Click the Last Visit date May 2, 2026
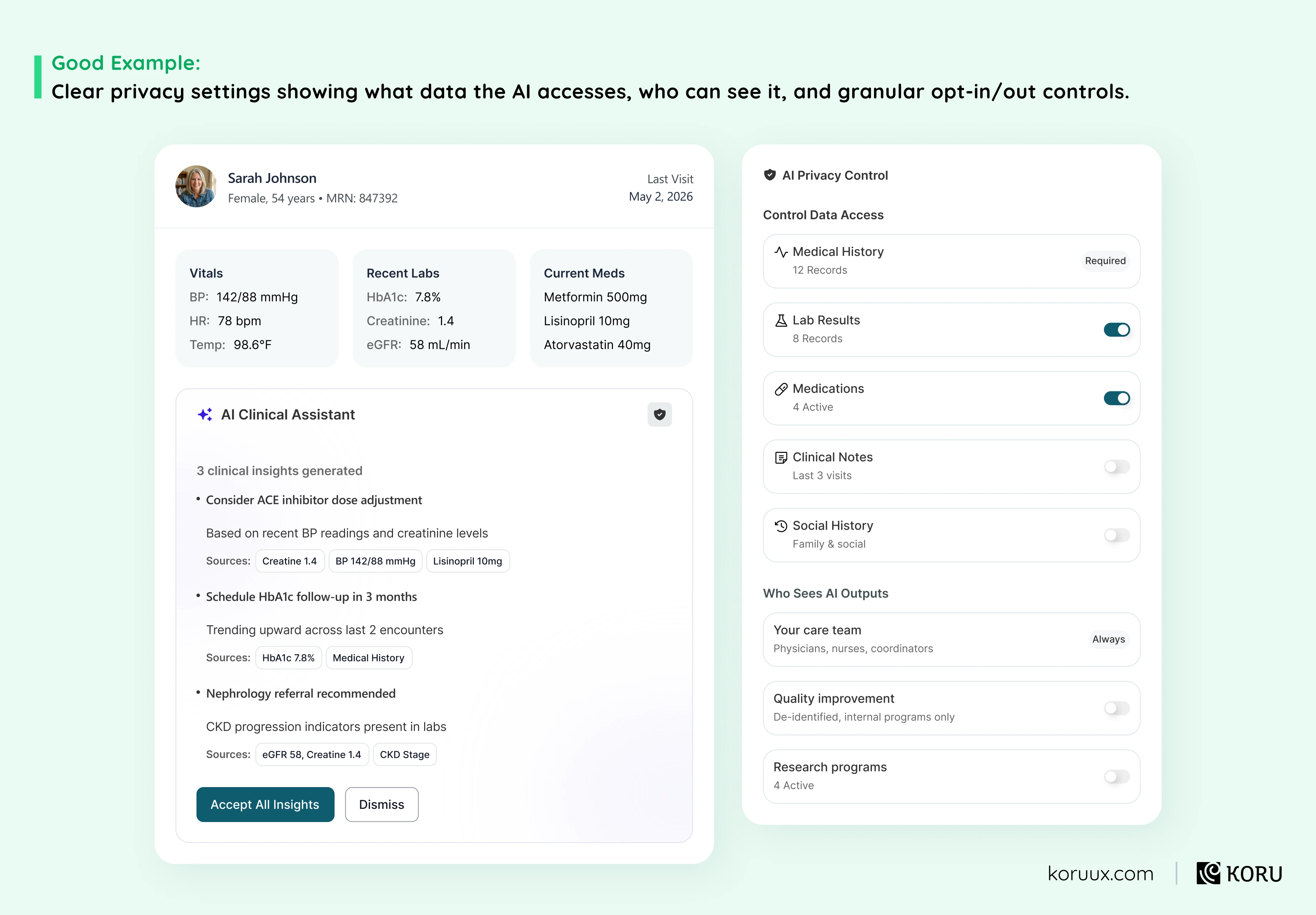This screenshot has height=915, width=1316. point(661,197)
